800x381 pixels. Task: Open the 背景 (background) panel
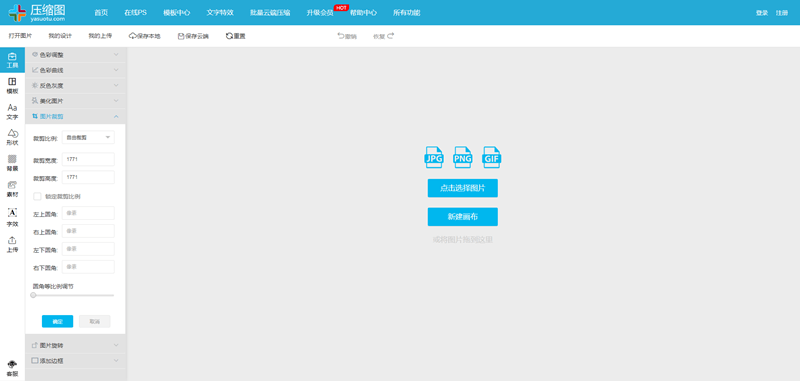[12, 163]
